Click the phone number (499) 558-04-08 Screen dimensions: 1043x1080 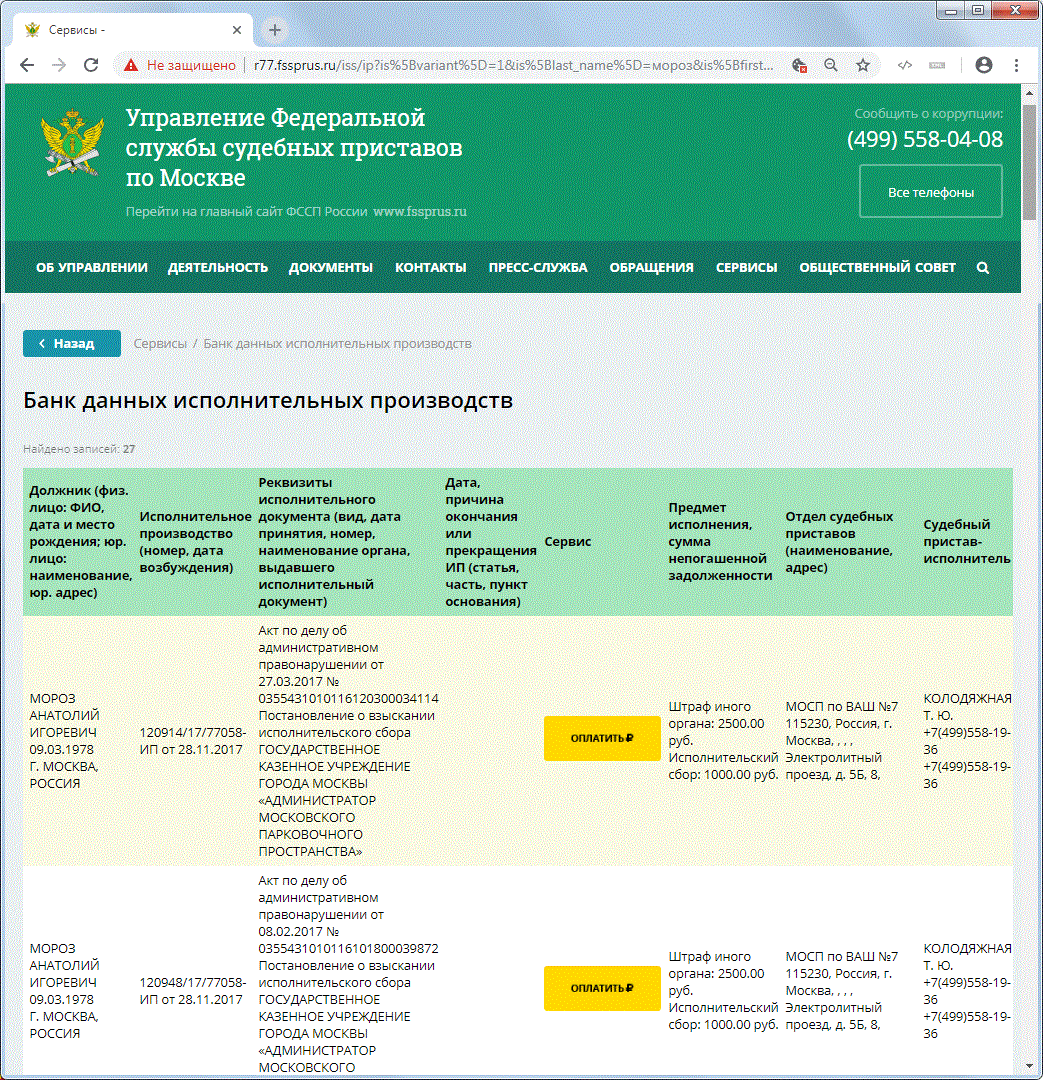point(925,140)
